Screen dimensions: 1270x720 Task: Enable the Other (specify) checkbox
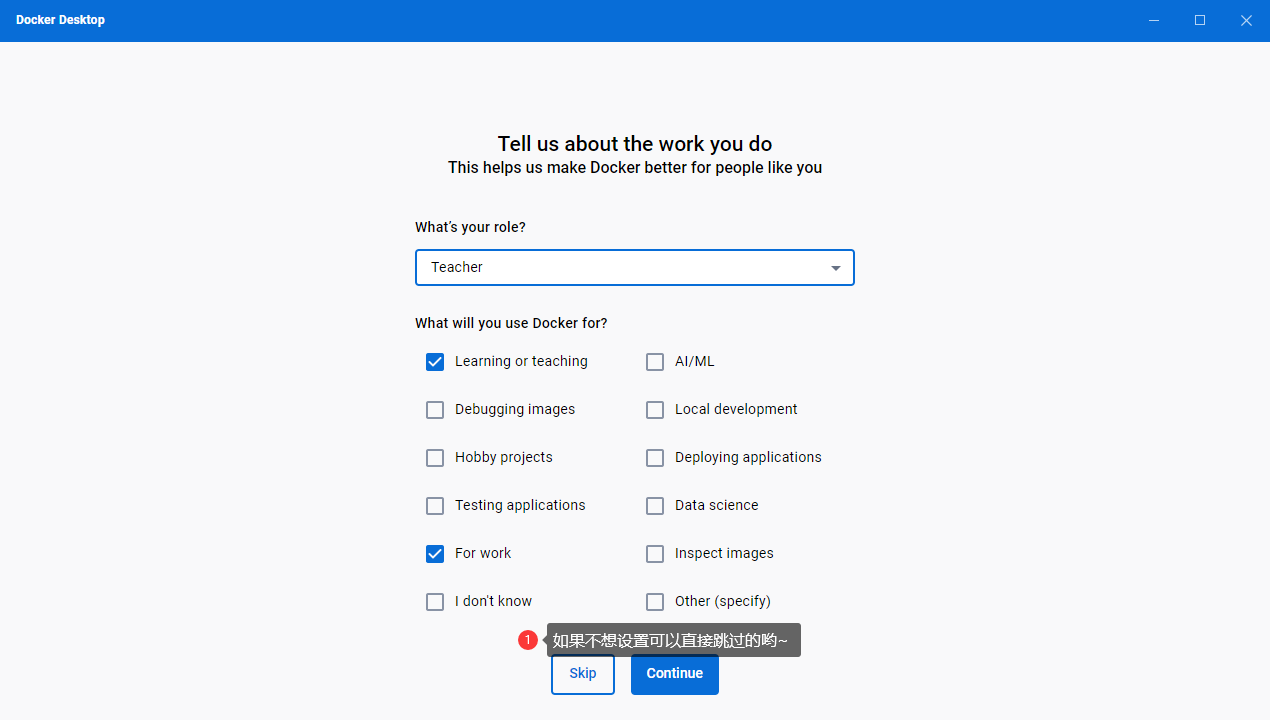coord(655,602)
